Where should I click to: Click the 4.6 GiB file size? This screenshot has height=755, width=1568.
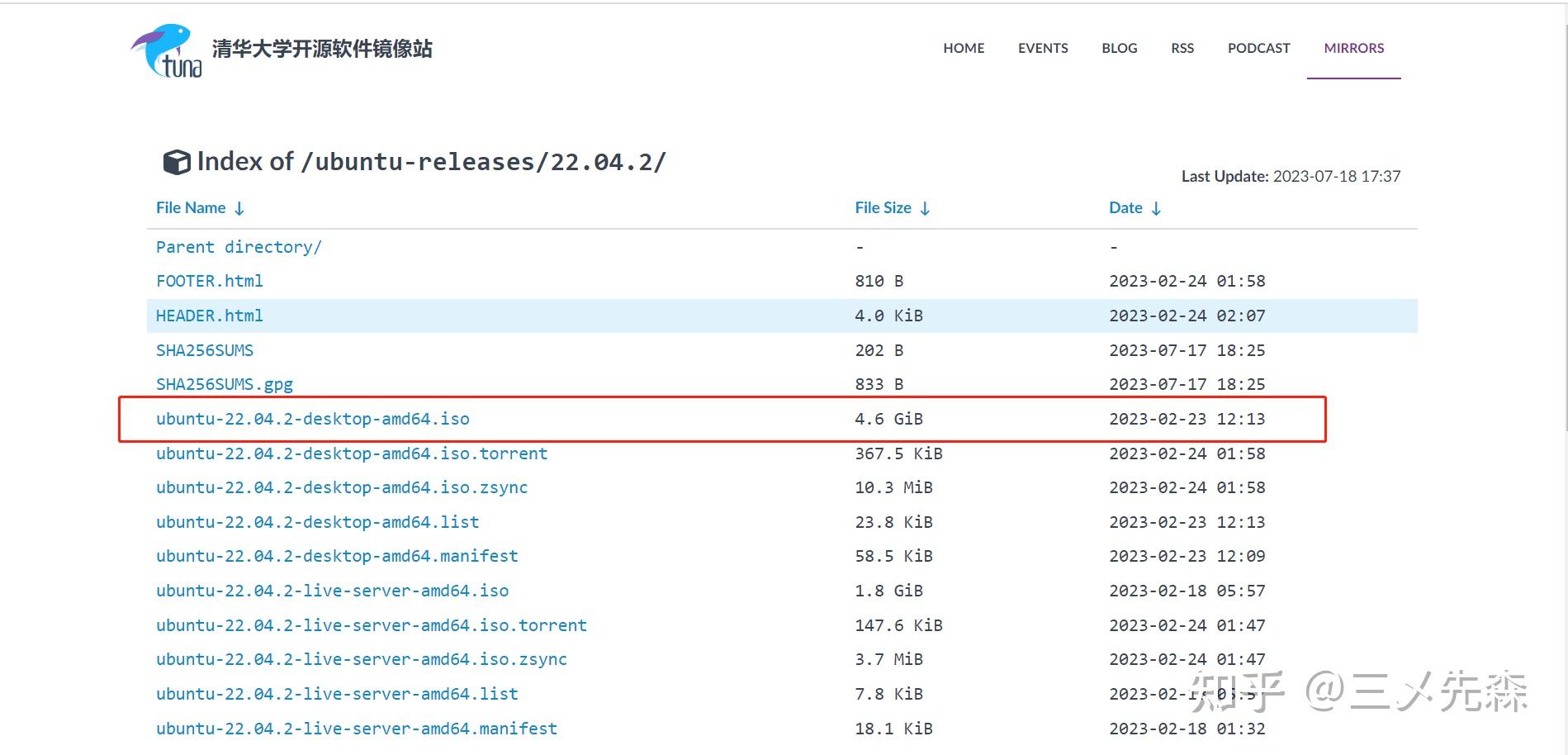click(x=888, y=419)
